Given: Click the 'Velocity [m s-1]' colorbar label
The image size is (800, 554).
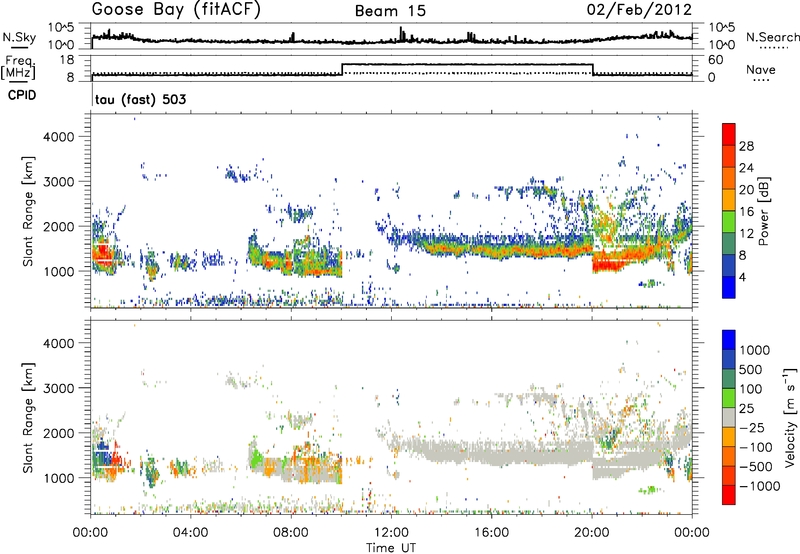Looking at the screenshot, I should point(790,417).
